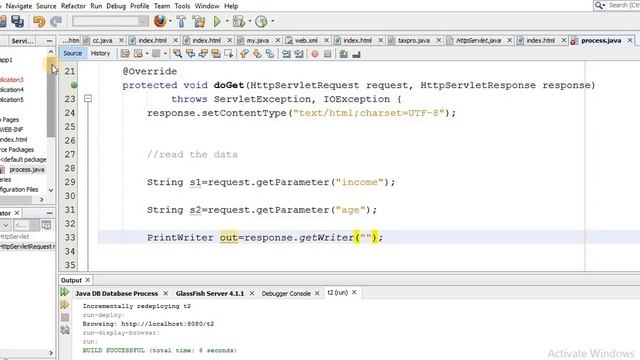Undo the last edit
The height and width of the screenshot is (360, 640).
point(39,21)
